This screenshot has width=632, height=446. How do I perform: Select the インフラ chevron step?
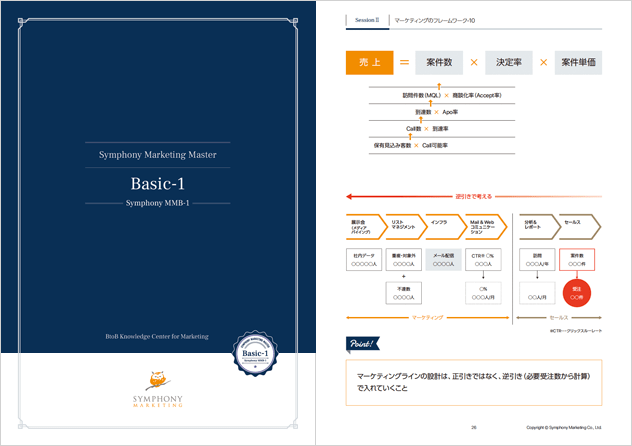point(445,227)
